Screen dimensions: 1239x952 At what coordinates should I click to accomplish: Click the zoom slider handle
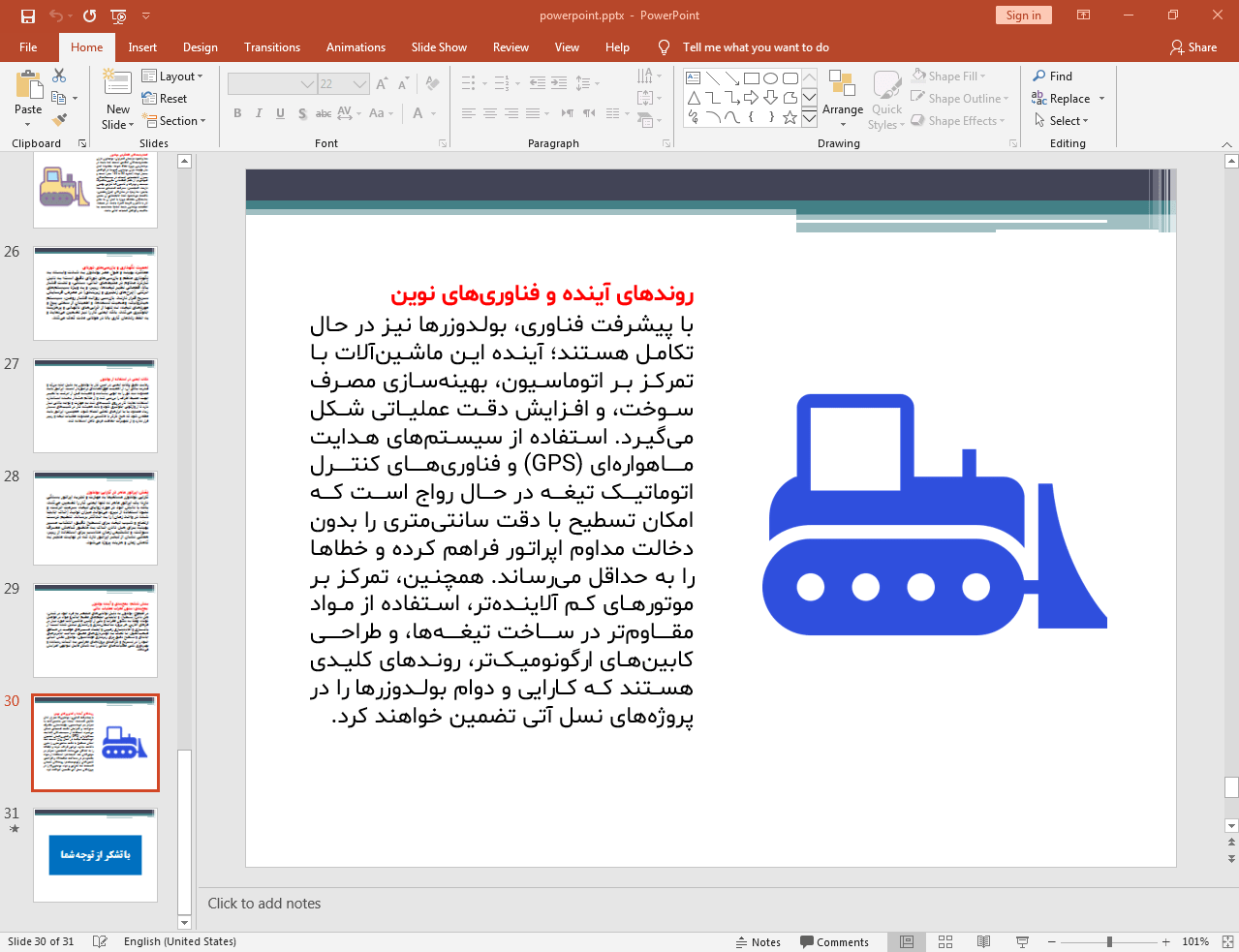(1109, 941)
